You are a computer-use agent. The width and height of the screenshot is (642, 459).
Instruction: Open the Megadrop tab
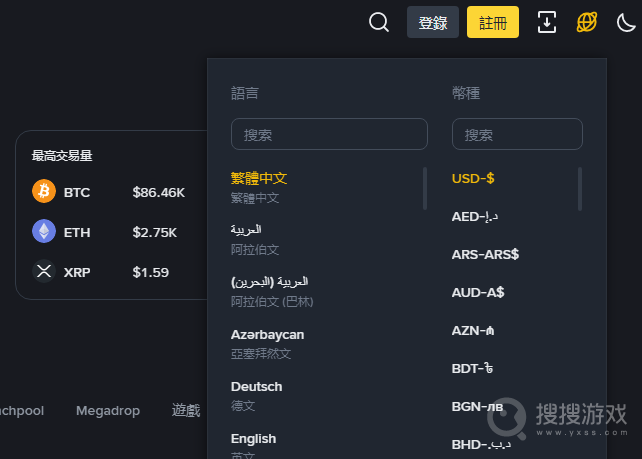[108, 411]
